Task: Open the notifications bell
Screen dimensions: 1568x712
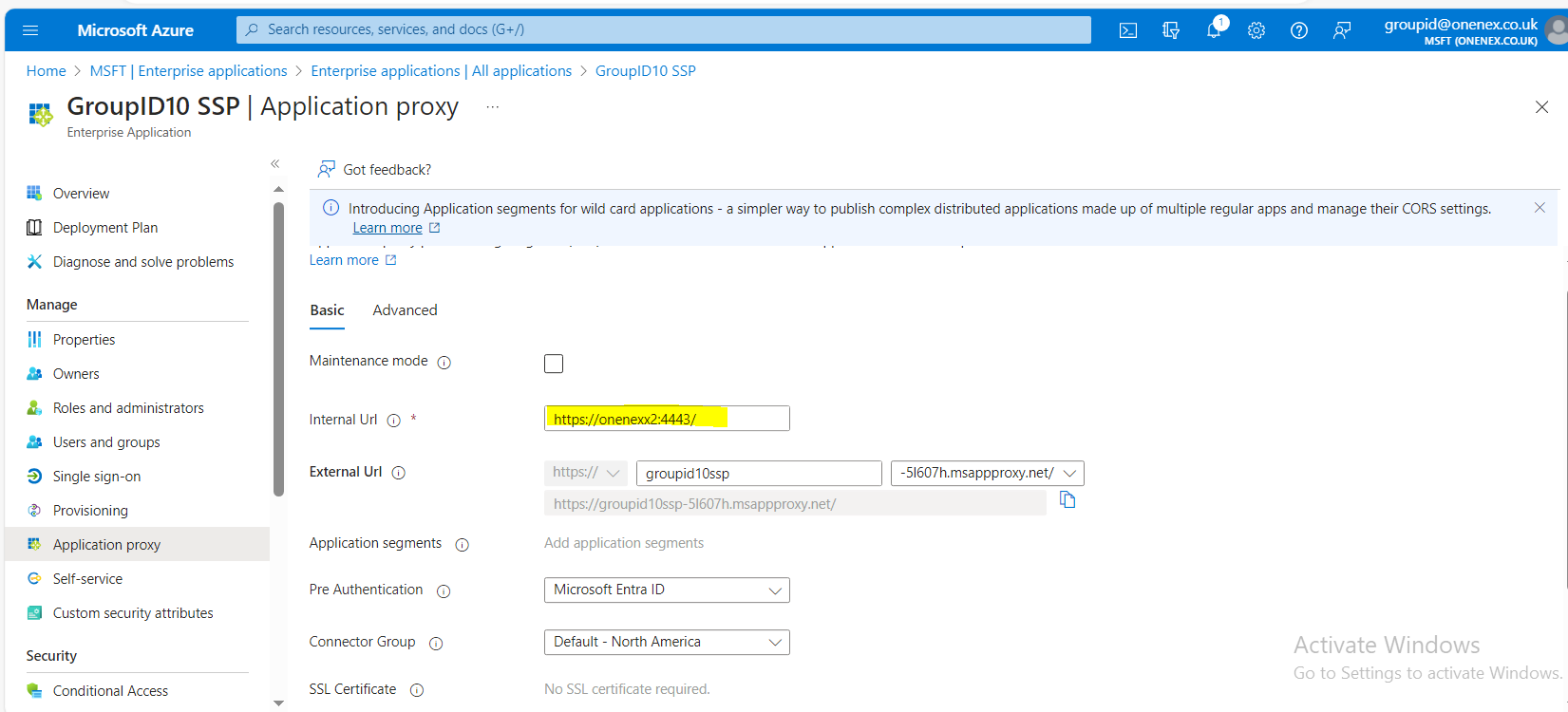Action: click(x=1214, y=30)
